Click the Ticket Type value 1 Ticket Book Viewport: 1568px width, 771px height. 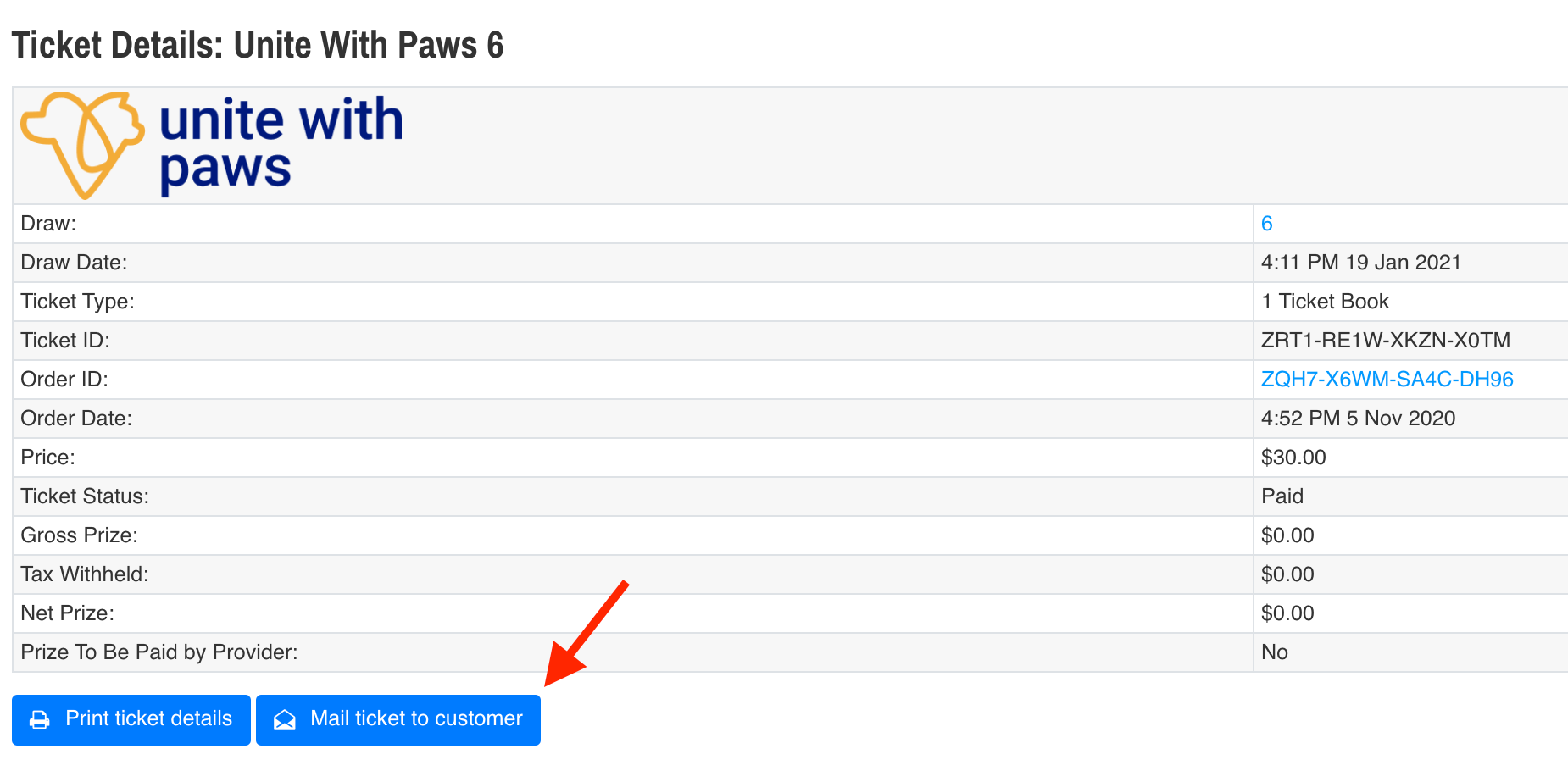(x=1325, y=302)
